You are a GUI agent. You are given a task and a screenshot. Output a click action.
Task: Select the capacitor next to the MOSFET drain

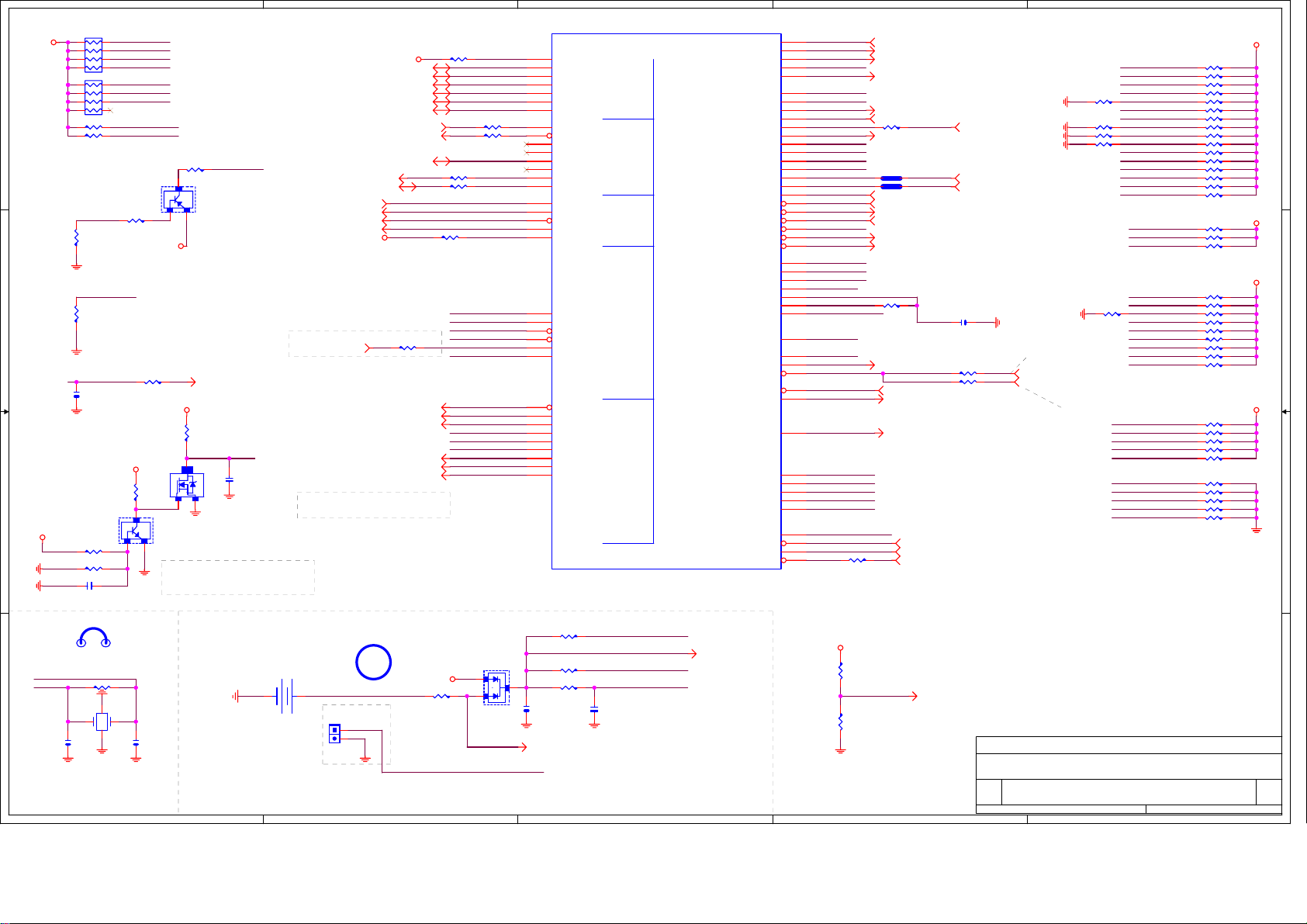pos(230,481)
